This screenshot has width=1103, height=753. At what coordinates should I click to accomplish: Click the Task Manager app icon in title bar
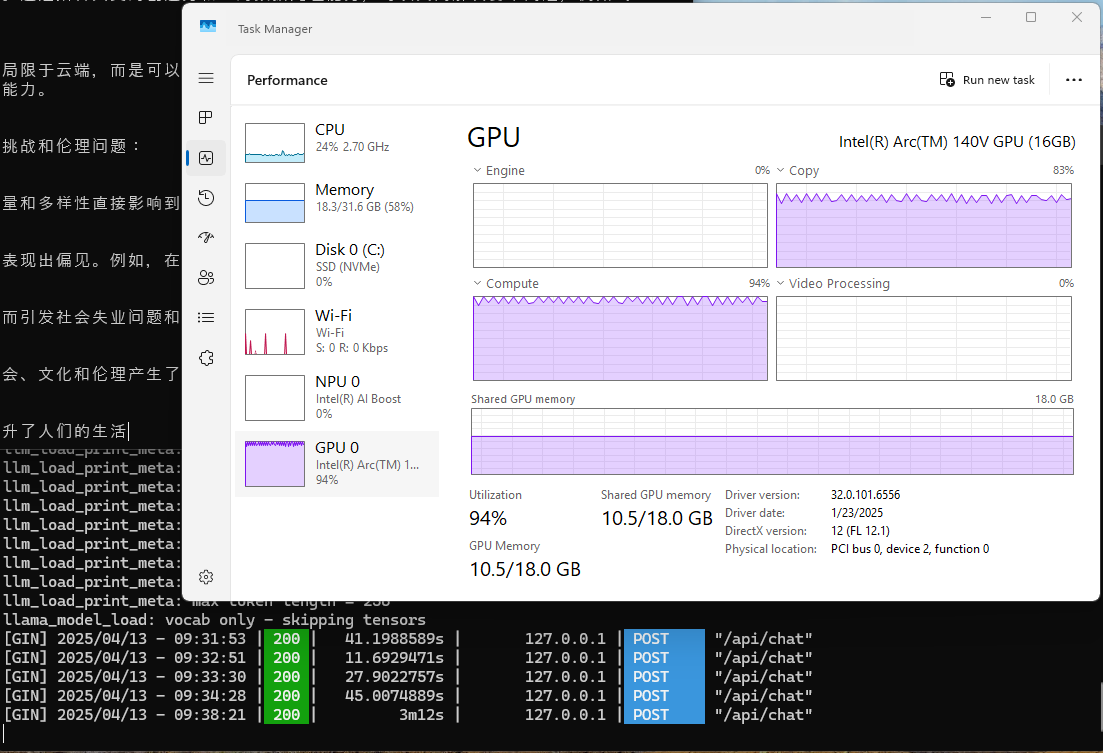(208, 27)
